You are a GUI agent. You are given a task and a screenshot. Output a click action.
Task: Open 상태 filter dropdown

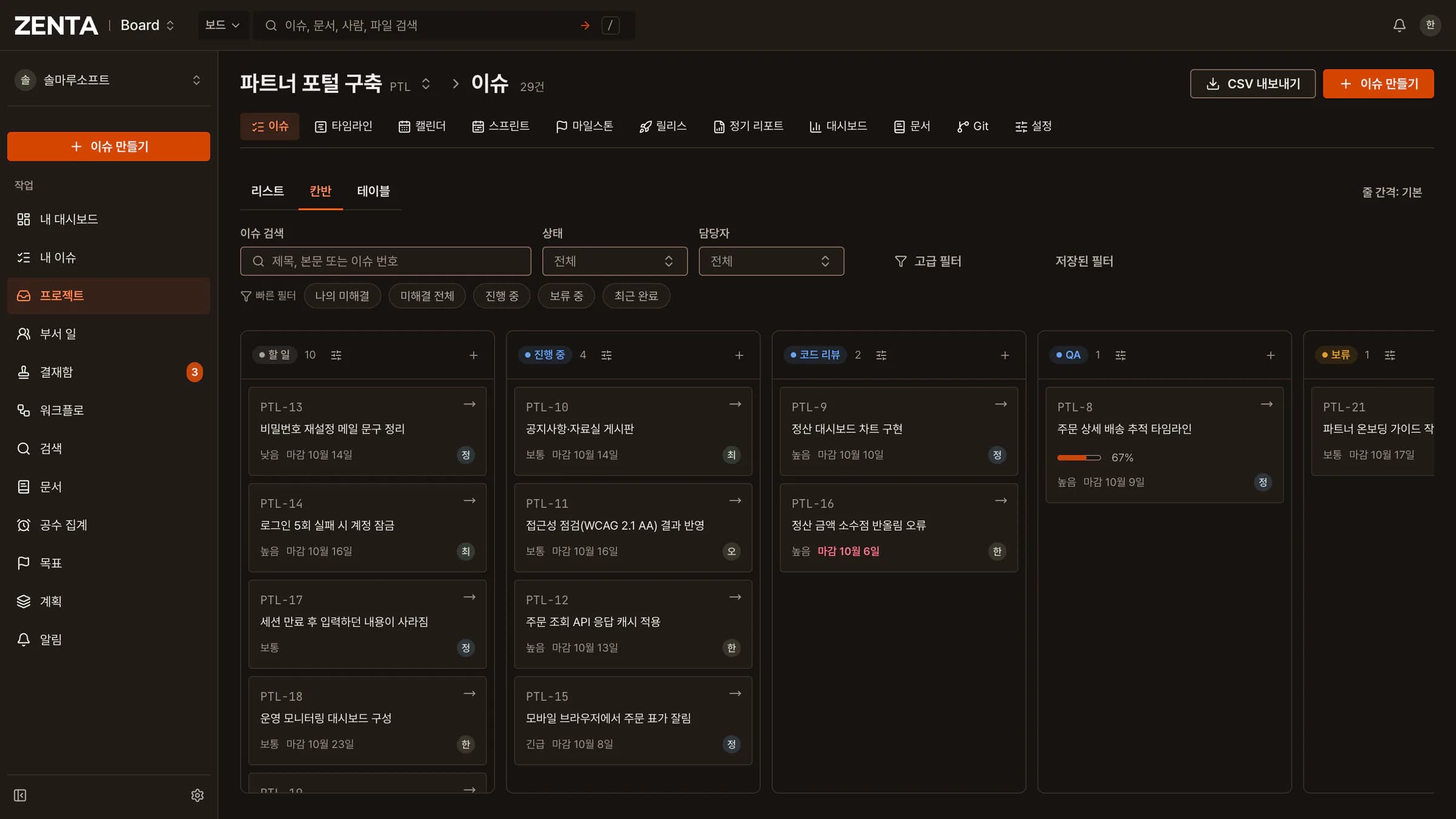(615, 261)
